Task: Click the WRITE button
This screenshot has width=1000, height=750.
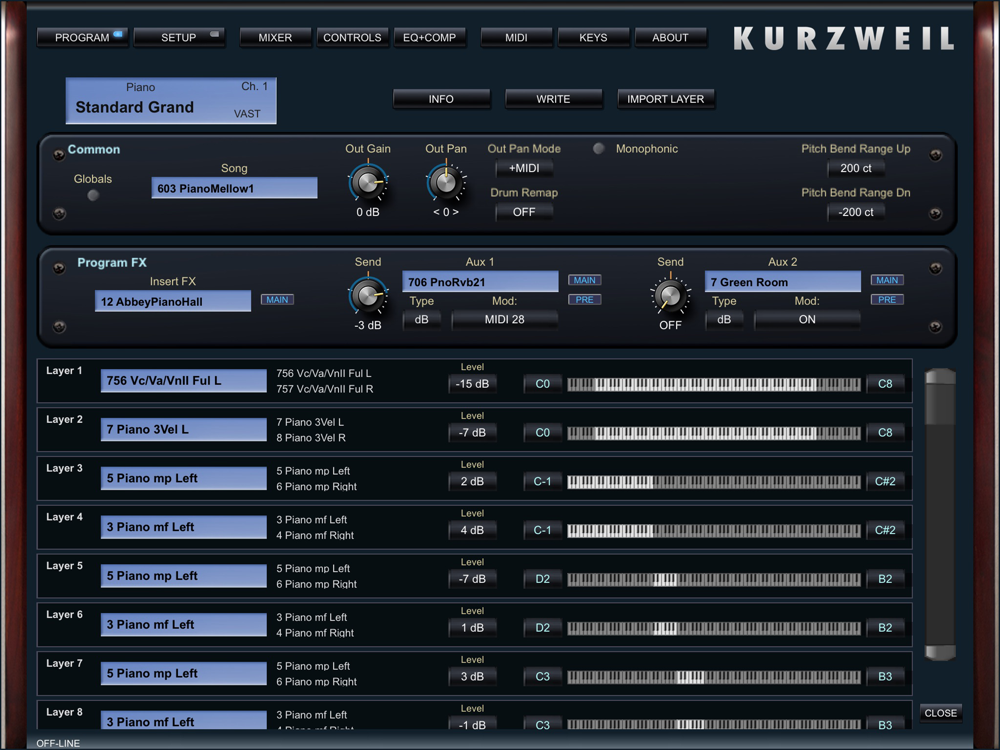Action: click(553, 99)
